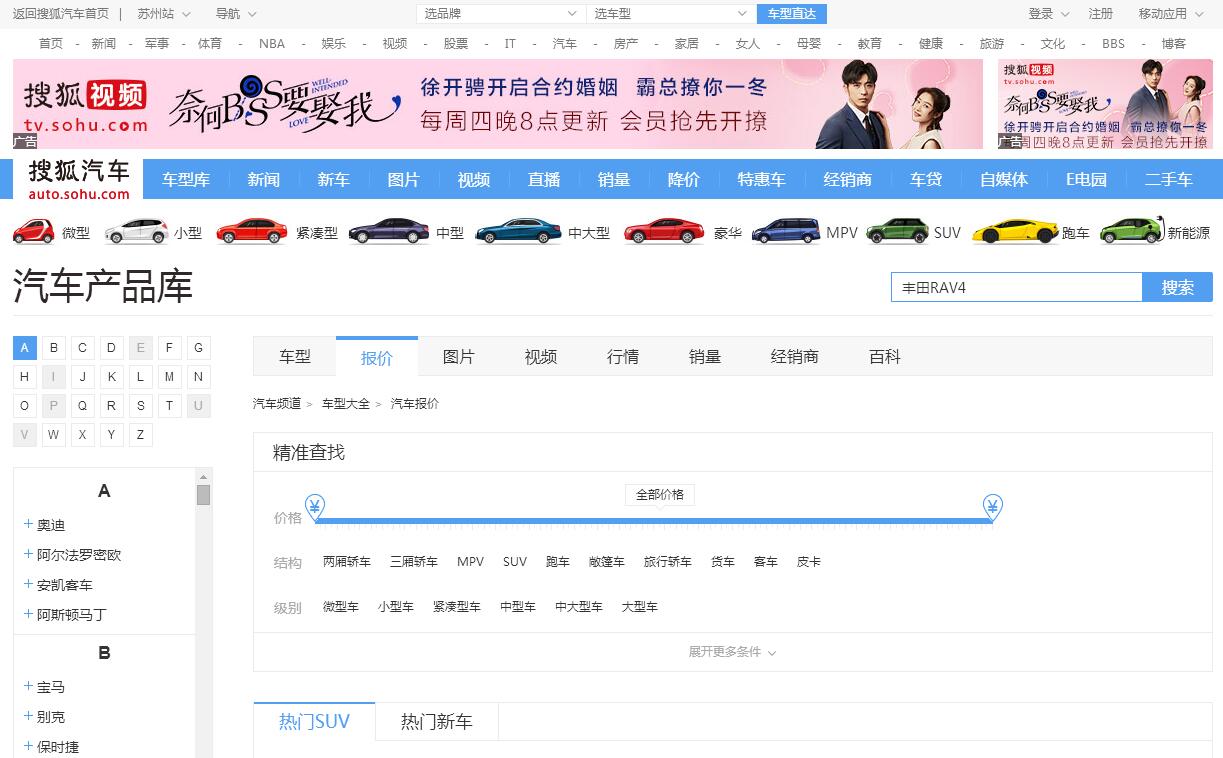This screenshot has height=758, width=1223.
Task: Open the 热门新车 (hot new cars) tab
Action: coord(436,722)
